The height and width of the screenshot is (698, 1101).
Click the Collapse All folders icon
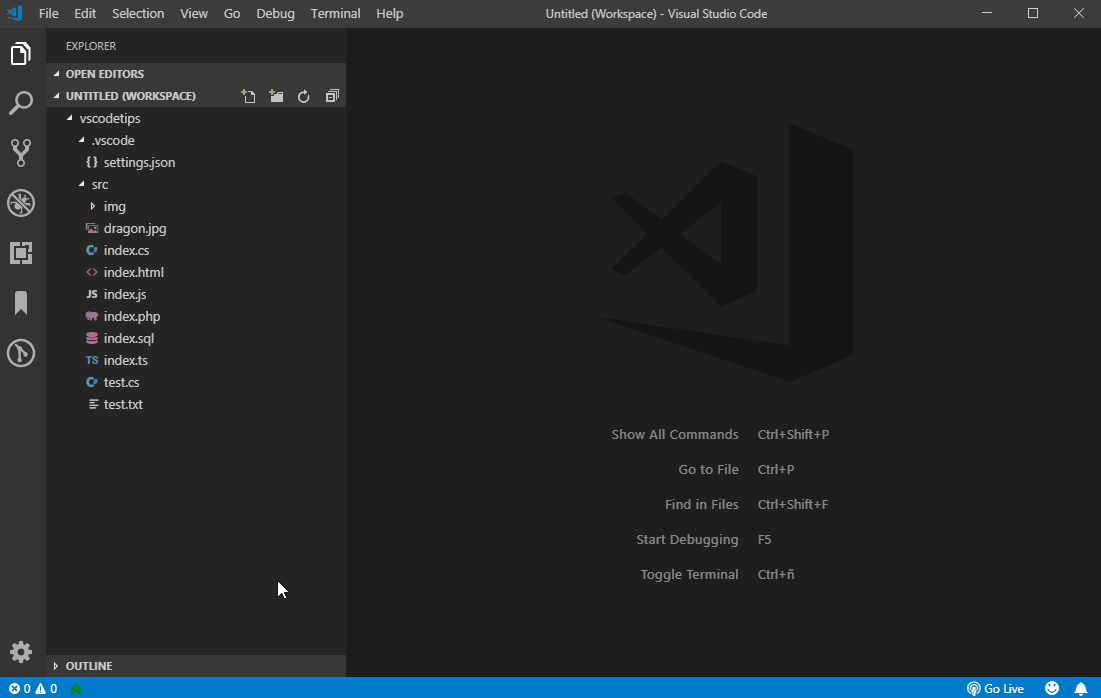332,96
